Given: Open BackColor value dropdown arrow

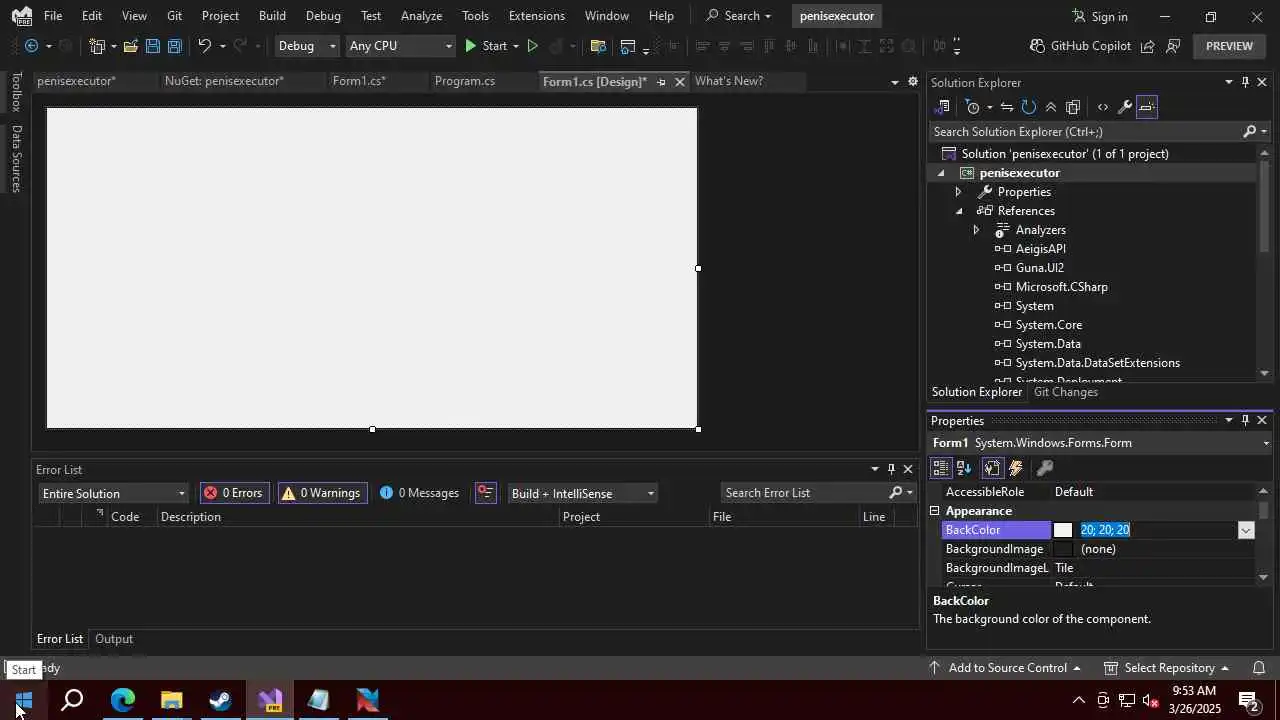Looking at the screenshot, I should [x=1246, y=530].
